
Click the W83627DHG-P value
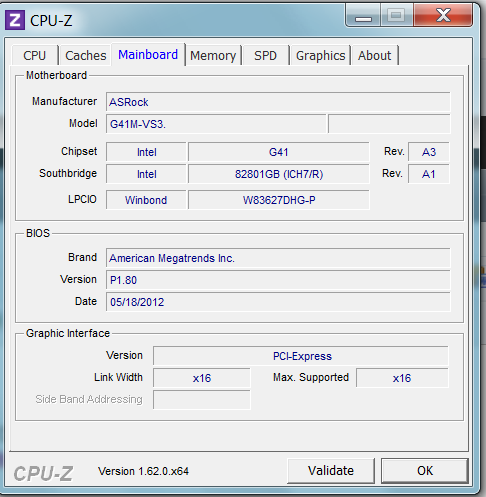pyautogui.click(x=279, y=200)
